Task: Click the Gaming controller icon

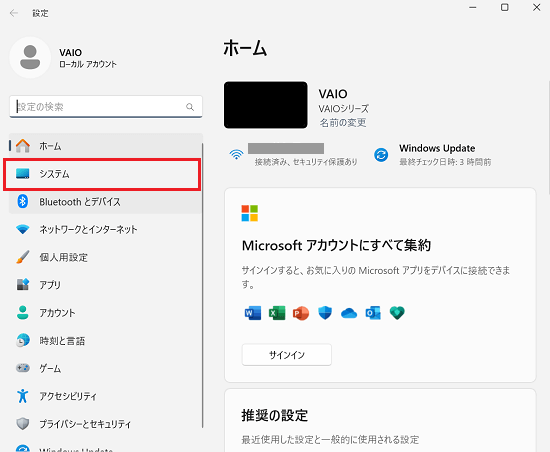Action: pyautogui.click(x=23, y=368)
